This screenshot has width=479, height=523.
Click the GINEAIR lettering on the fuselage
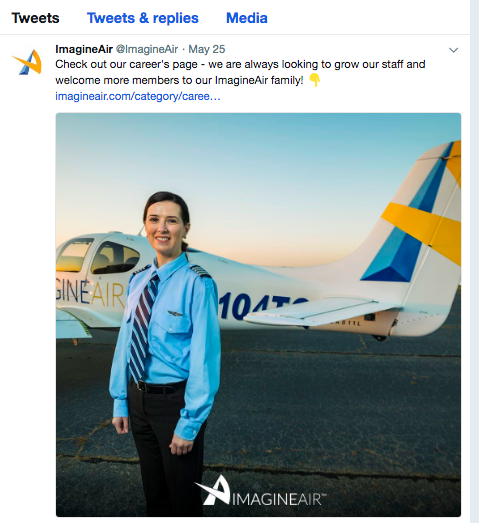click(x=90, y=294)
